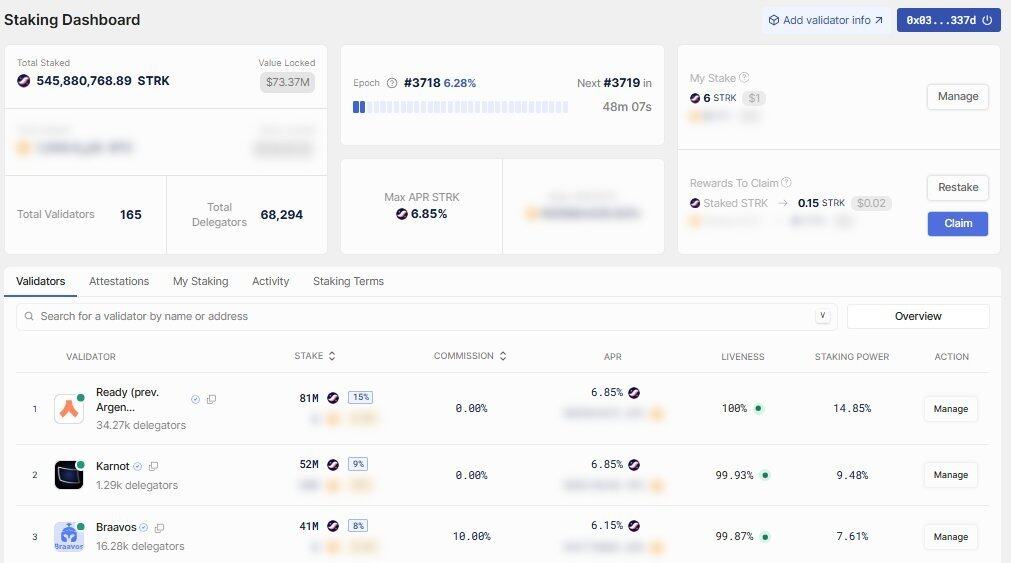Click the STRK icon next to 52M stake

[x=333, y=464]
